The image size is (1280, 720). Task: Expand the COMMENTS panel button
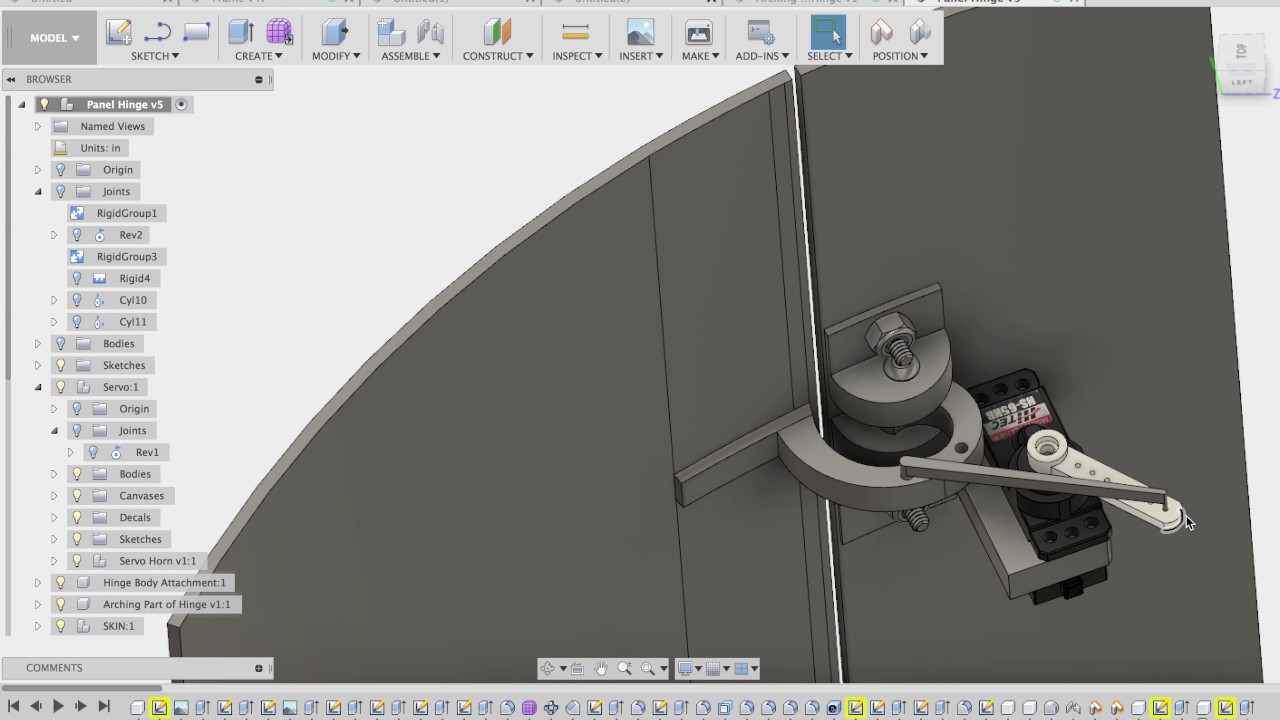[x=259, y=668]
